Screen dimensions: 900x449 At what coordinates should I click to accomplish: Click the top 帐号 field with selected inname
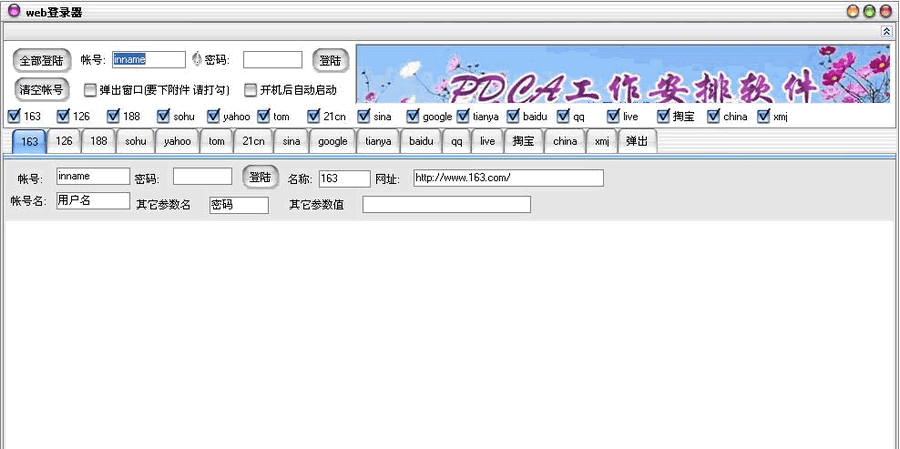tap(149, 60)
